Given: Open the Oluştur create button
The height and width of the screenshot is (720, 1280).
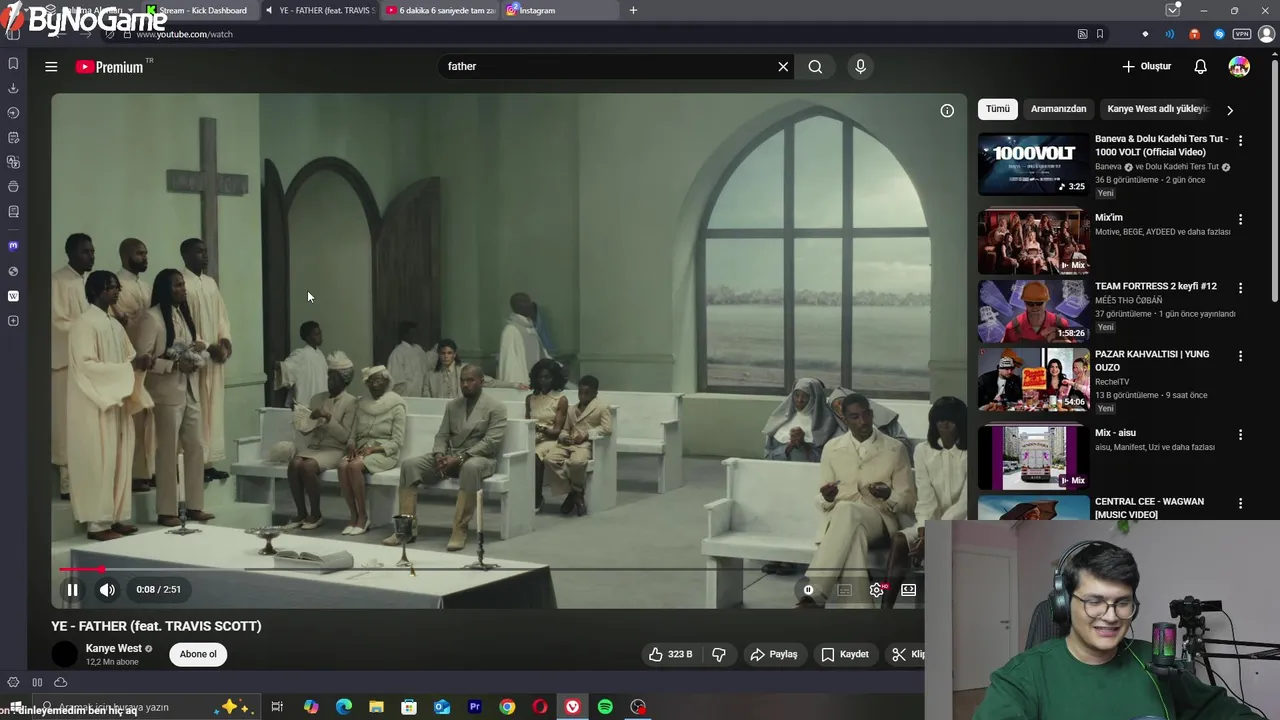Looking at the screenshot, I should [1146, 67].
